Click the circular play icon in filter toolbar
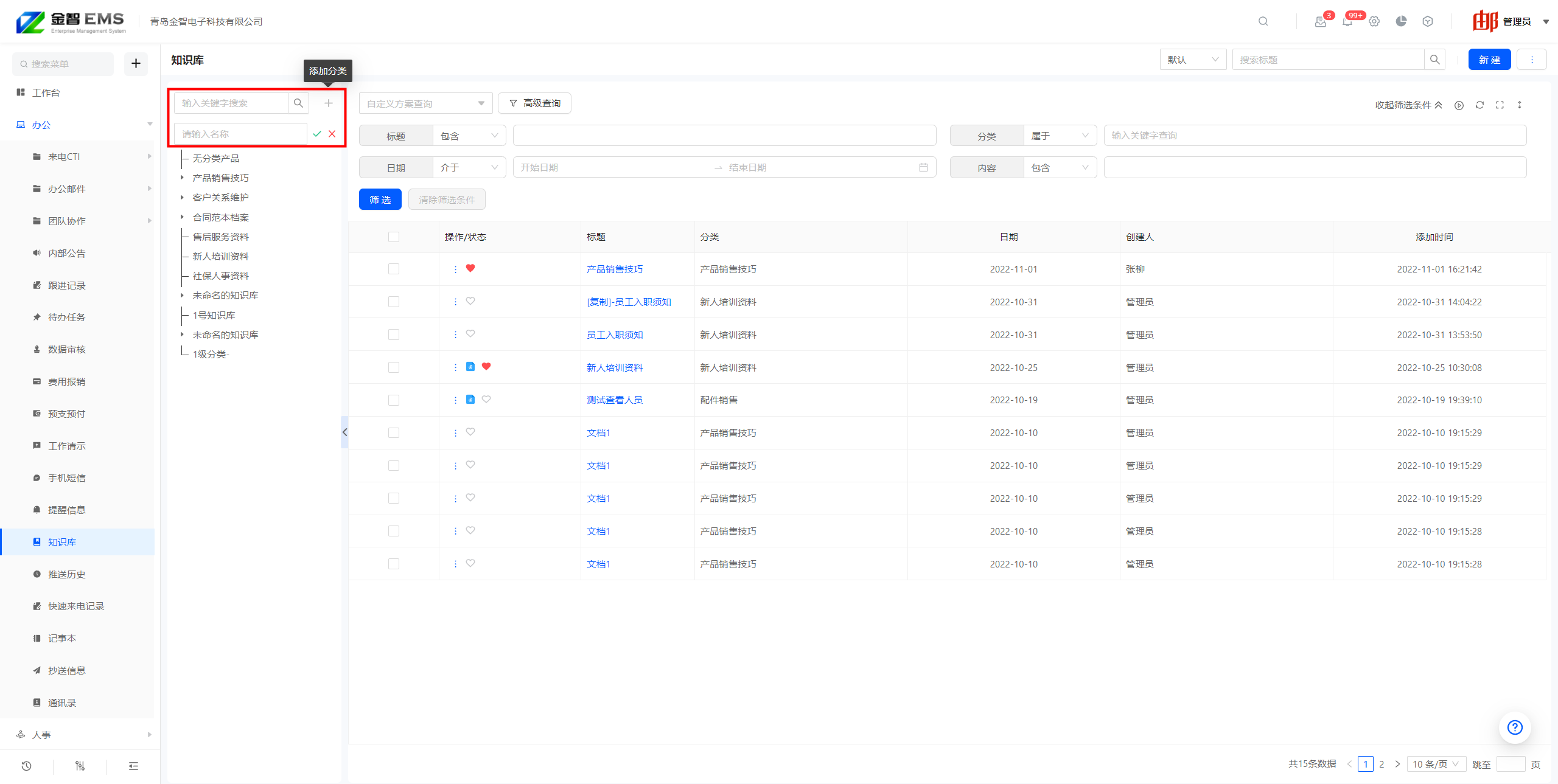 [1459, 105]
